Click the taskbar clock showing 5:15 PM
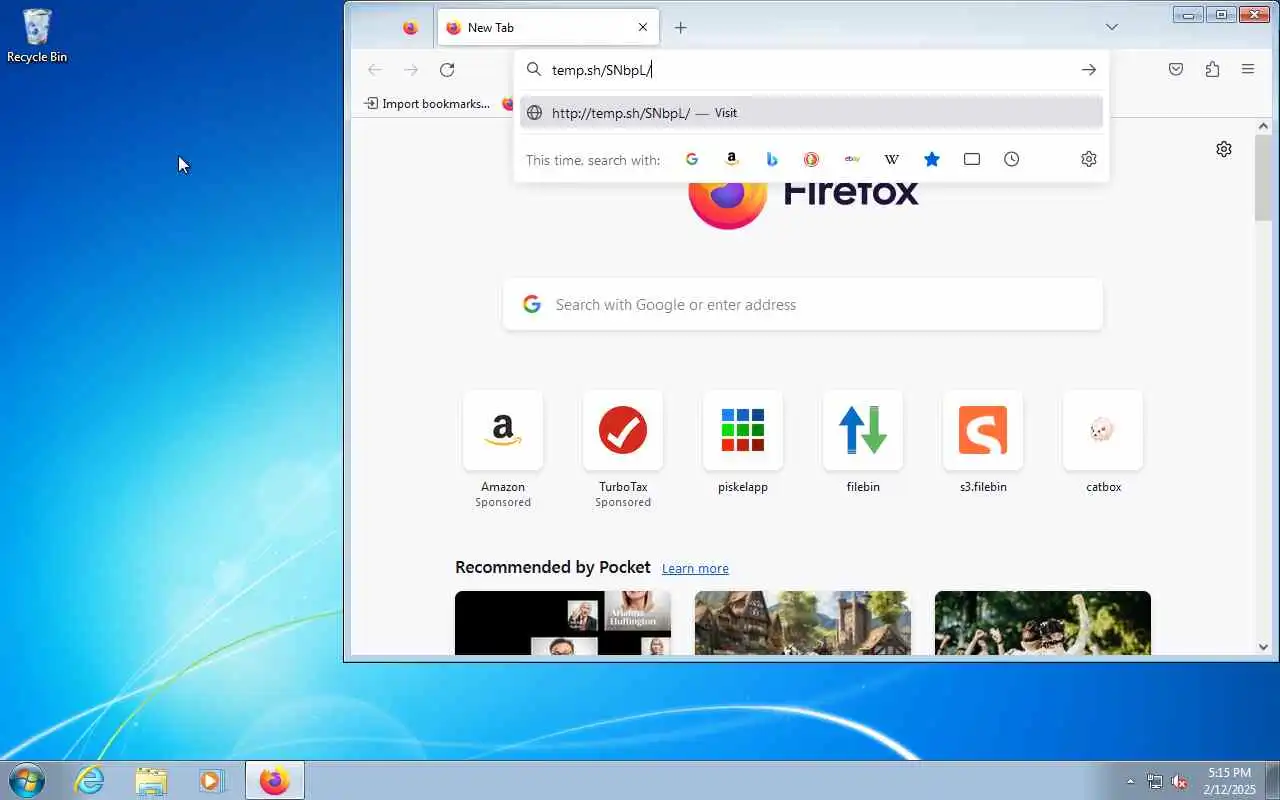Viewport: 1280px width, 800px height. [x=1229, y=781]
